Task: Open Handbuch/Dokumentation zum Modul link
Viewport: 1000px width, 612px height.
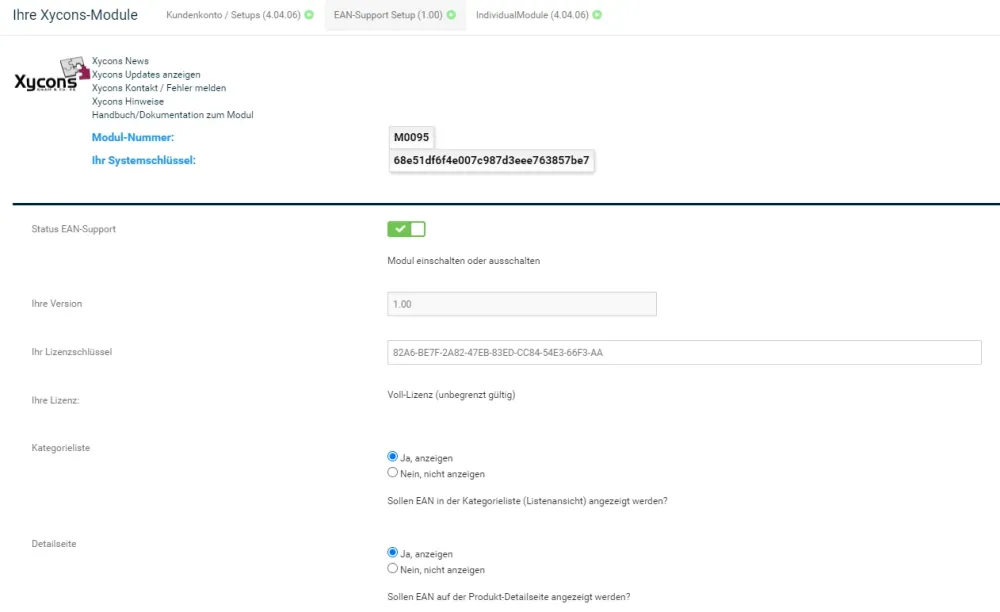Action: point(172,115)
